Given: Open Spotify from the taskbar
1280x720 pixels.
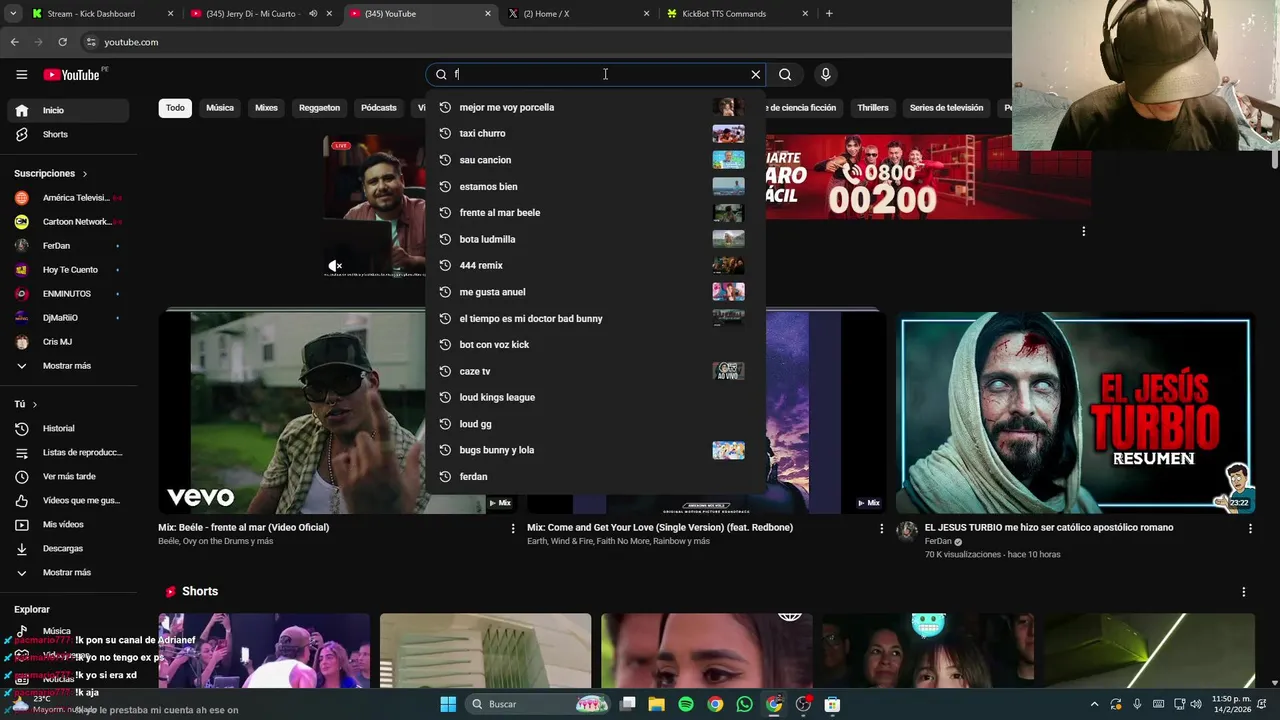Looking at the screenshot, I should coord(686,704).
